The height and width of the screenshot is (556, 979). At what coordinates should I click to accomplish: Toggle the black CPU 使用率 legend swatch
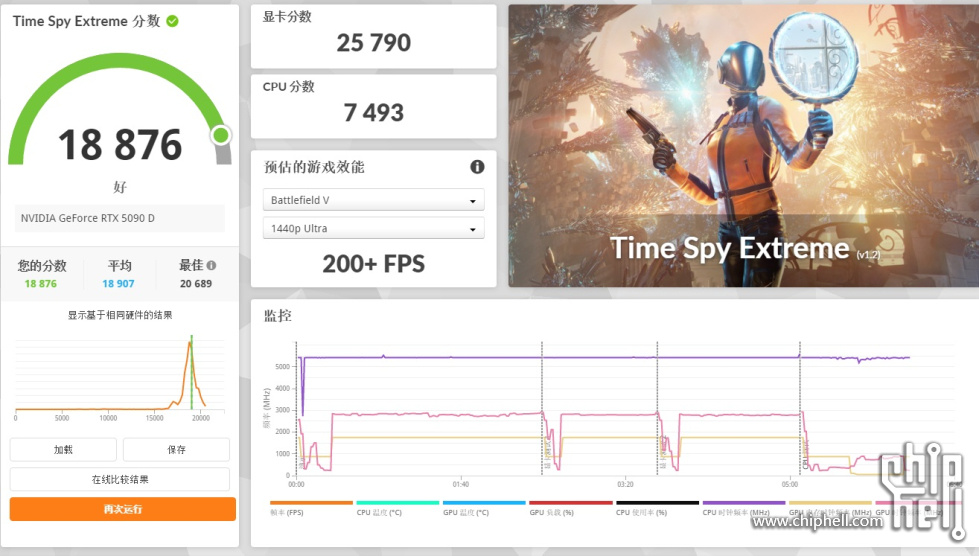pyautogui.click(x=657, y=502)
